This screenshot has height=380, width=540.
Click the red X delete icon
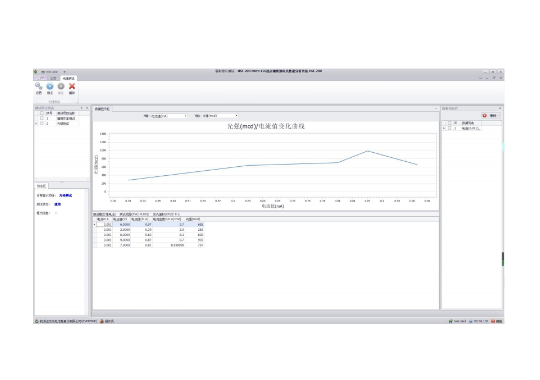(x=72, y=86)
